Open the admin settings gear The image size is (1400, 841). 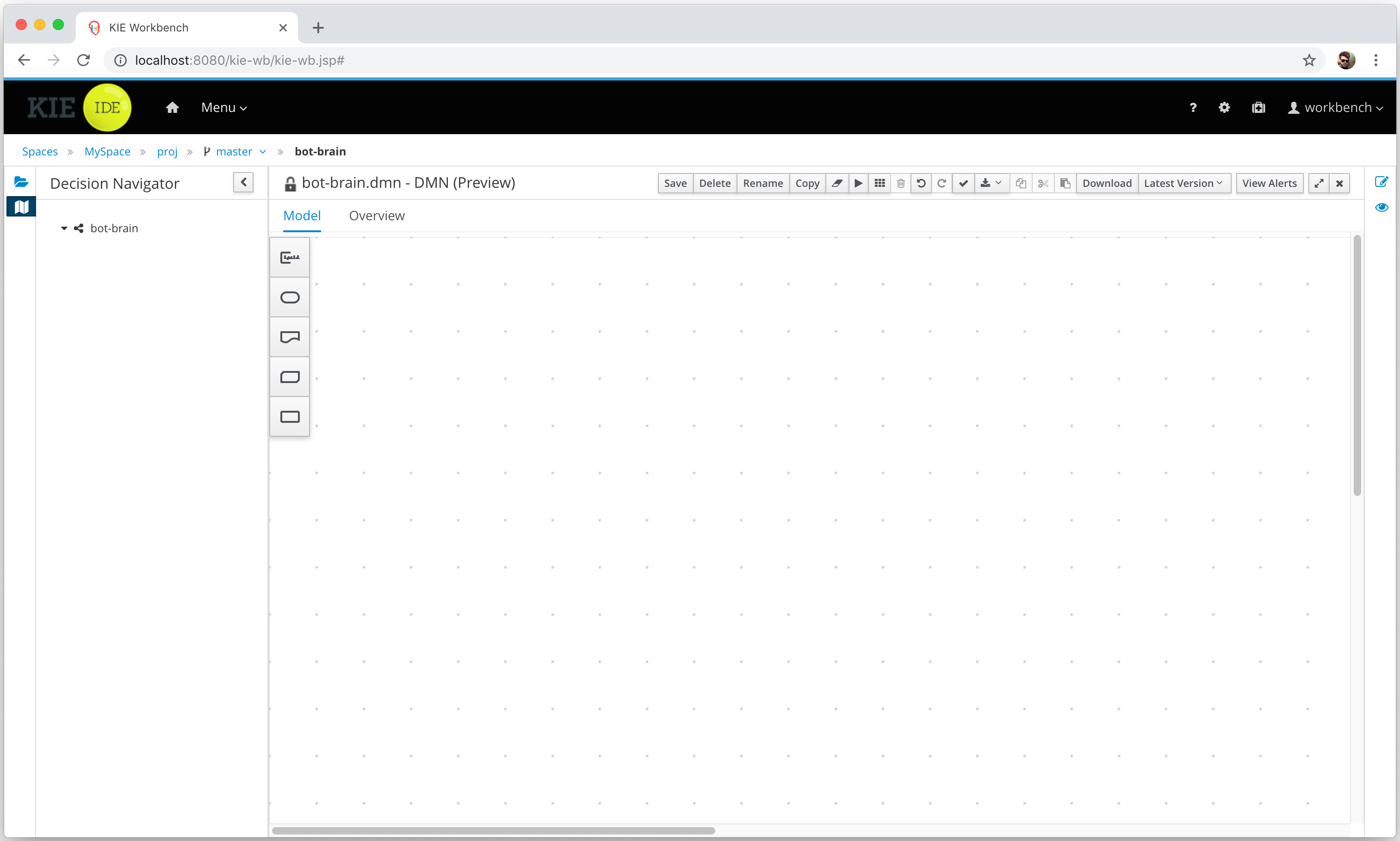tap(1224, 107)
